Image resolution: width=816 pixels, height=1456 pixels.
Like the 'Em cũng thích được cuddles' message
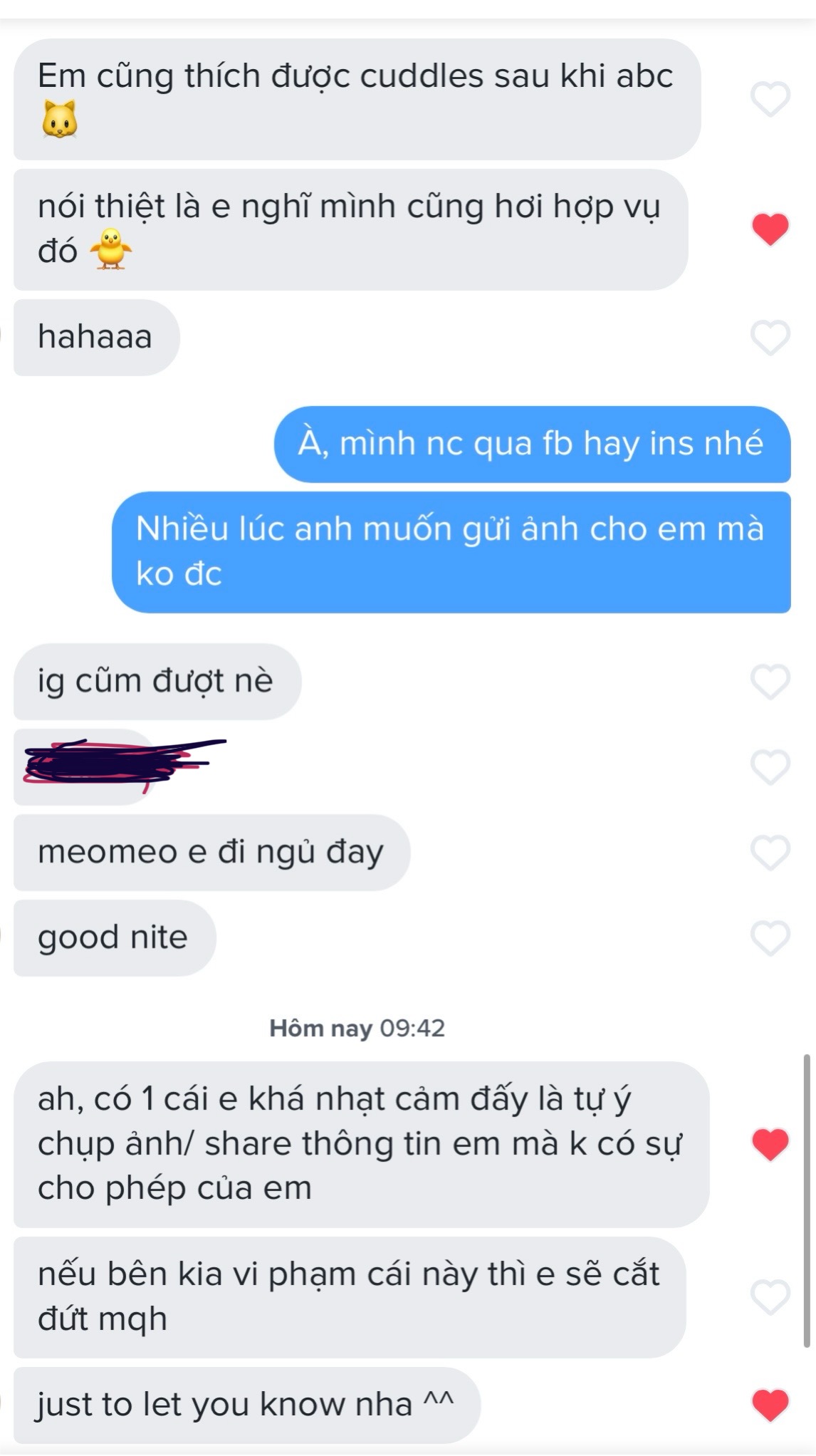(770, 99)
